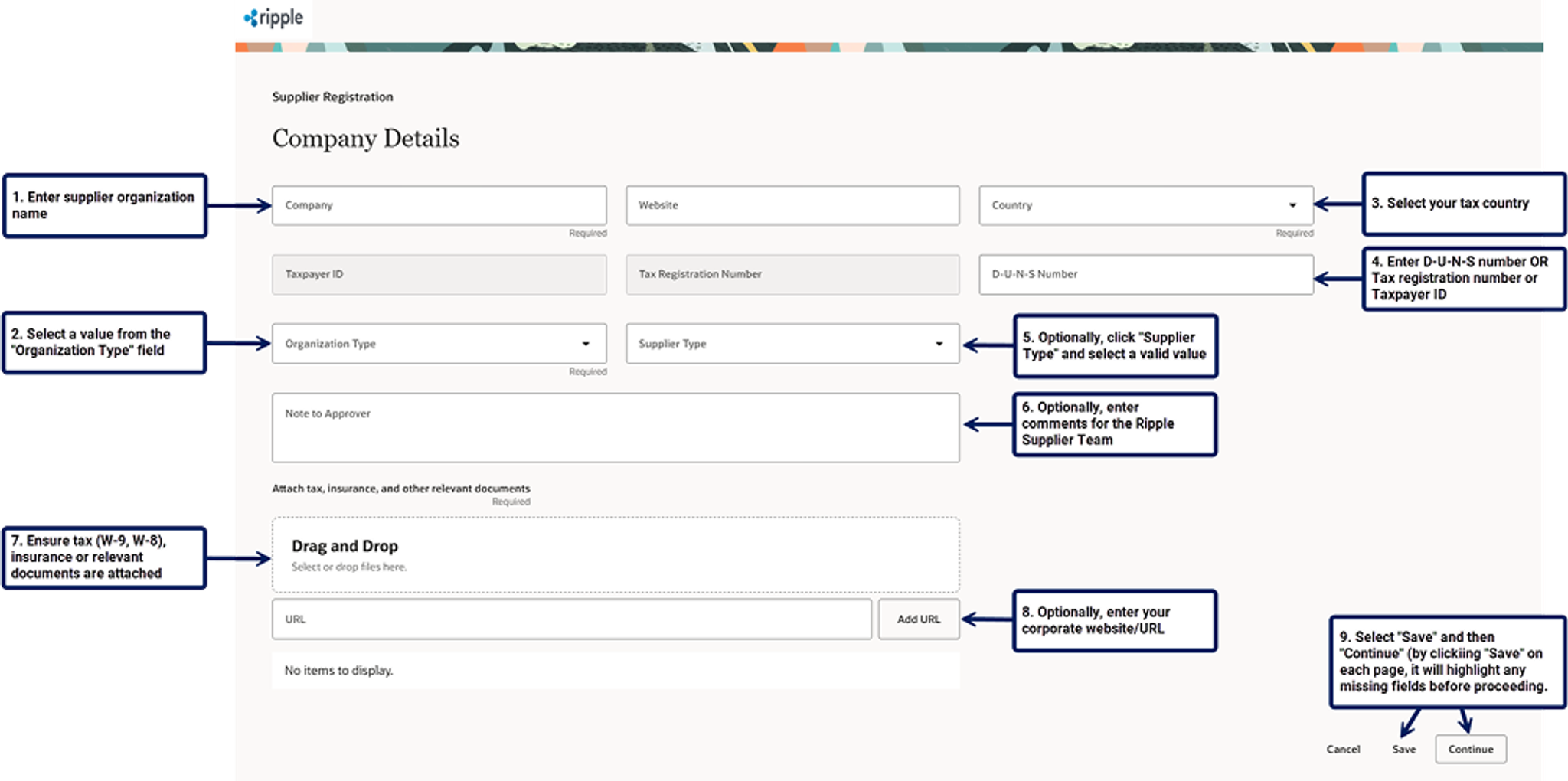Click the Continue button
The width and height of the screenshot is (1568, 781).
(x=1471, y=749)
